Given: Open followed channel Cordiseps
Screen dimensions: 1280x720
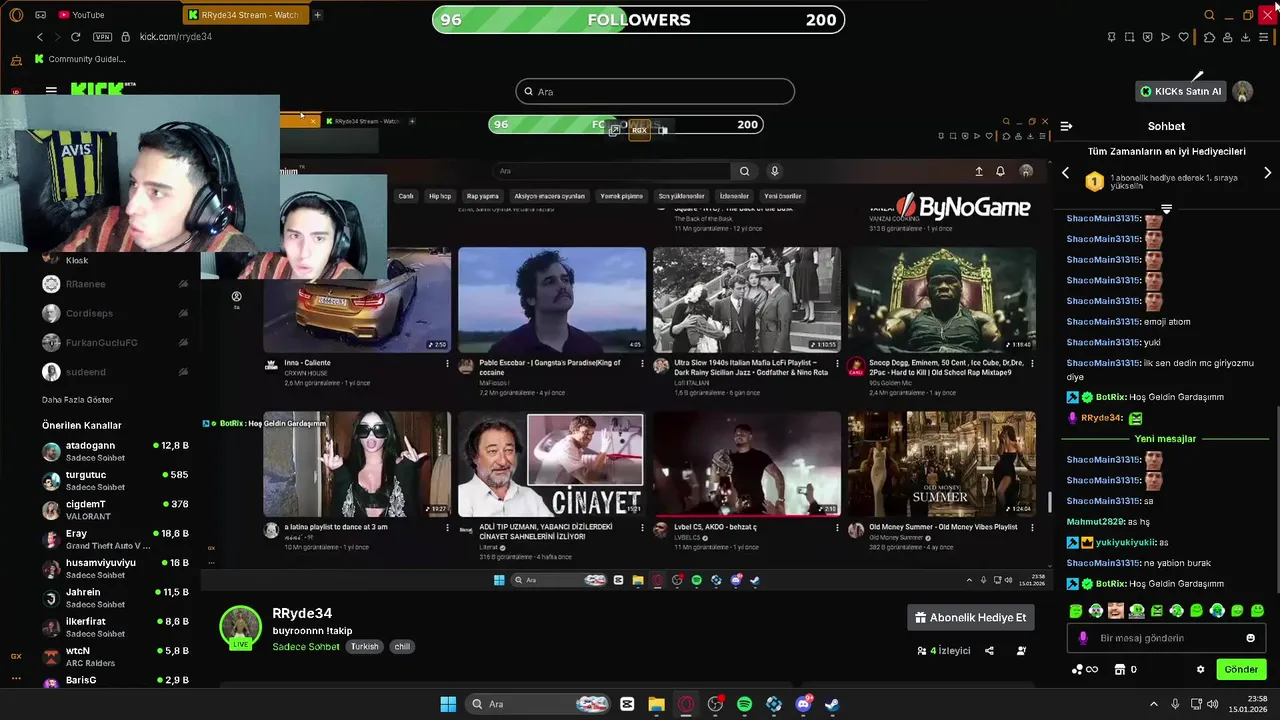Looking at the screenshot, I should pyautogui.click(x=115, y=313).
